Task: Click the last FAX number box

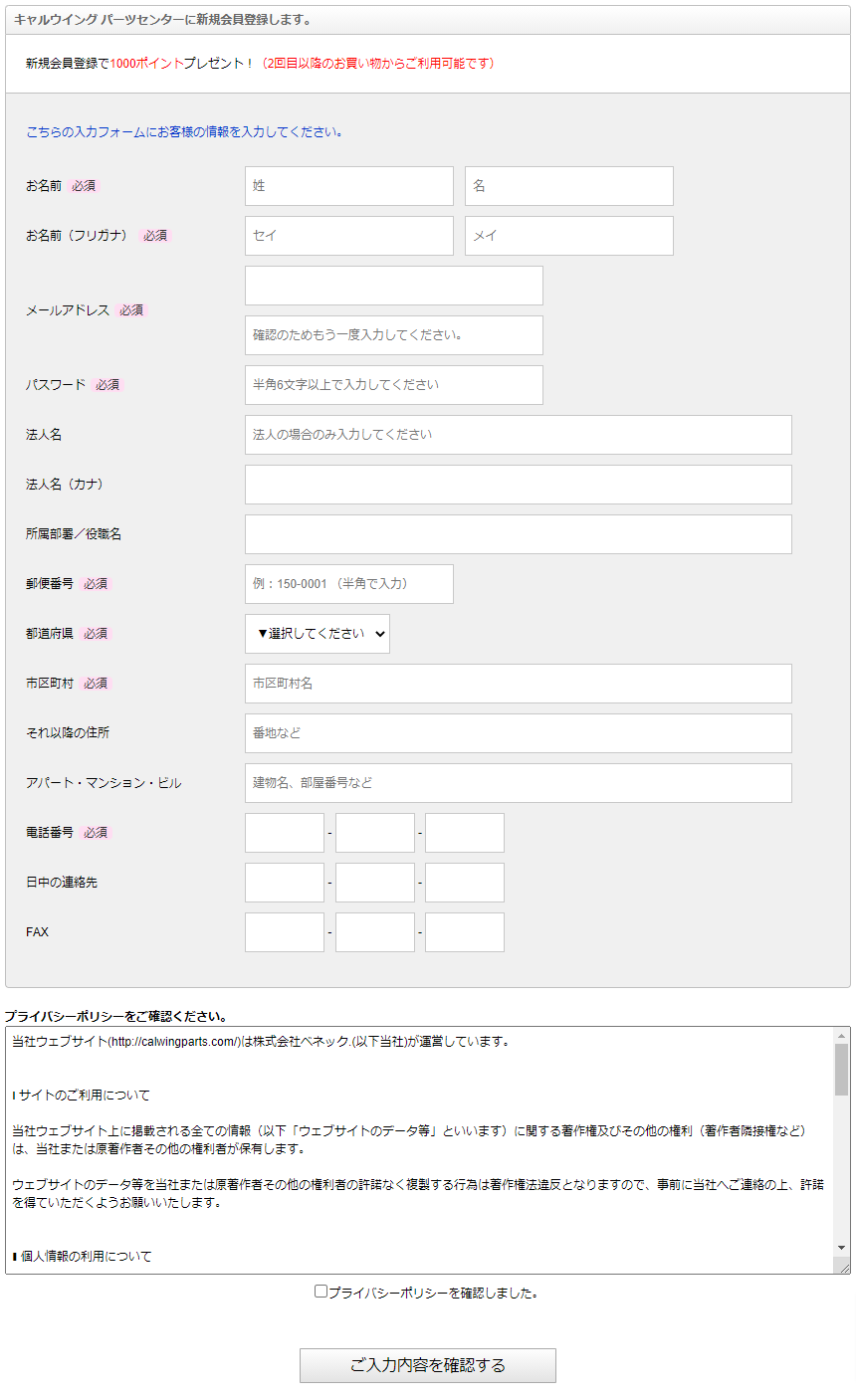Action: [x=465, y=932]
